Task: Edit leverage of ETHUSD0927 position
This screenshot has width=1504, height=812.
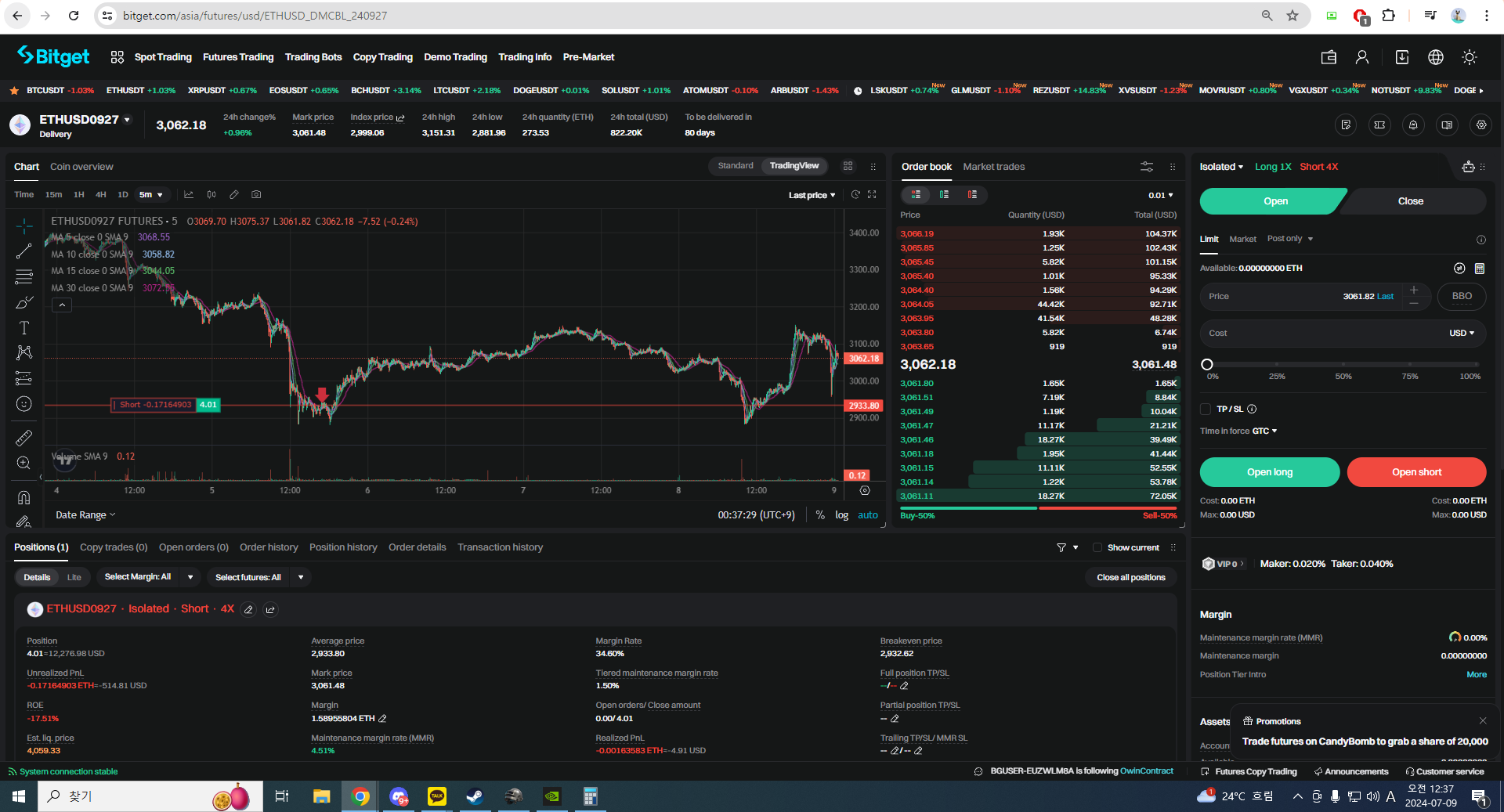Action: pyautogui.click(x=248, y=609)
